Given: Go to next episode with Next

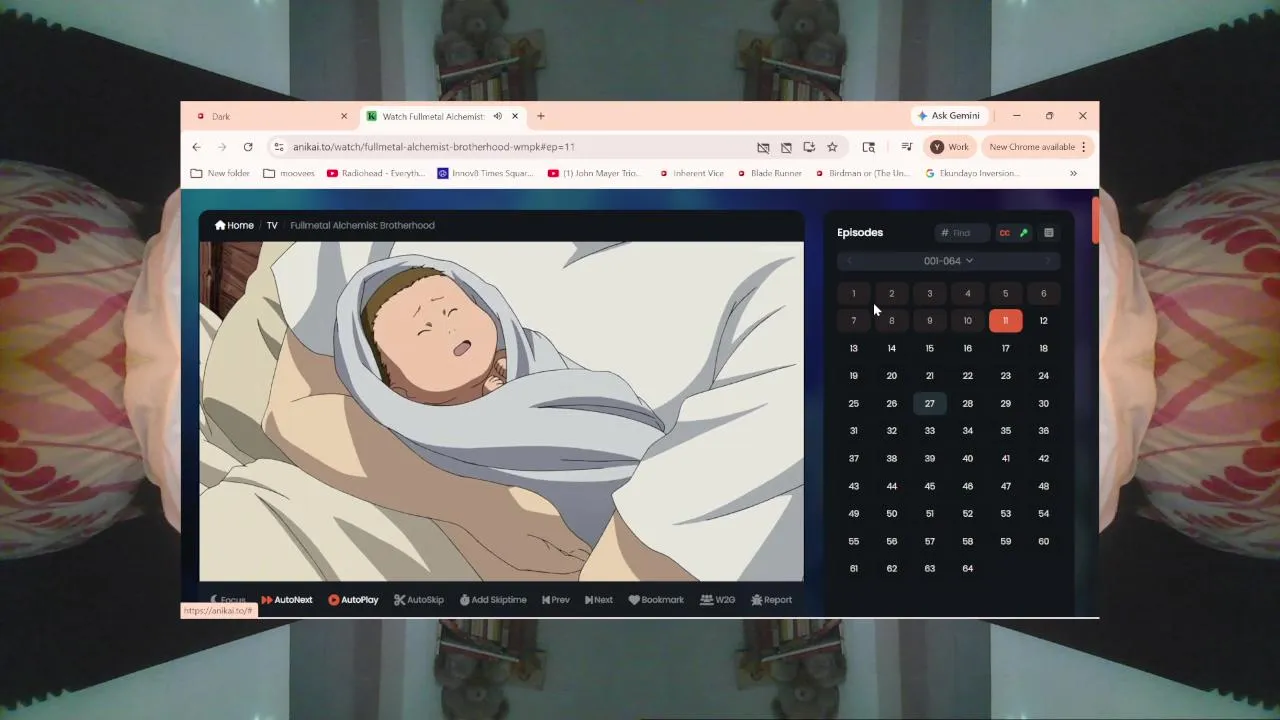Looking at the screenshot, I should click(x=599, y=600).
